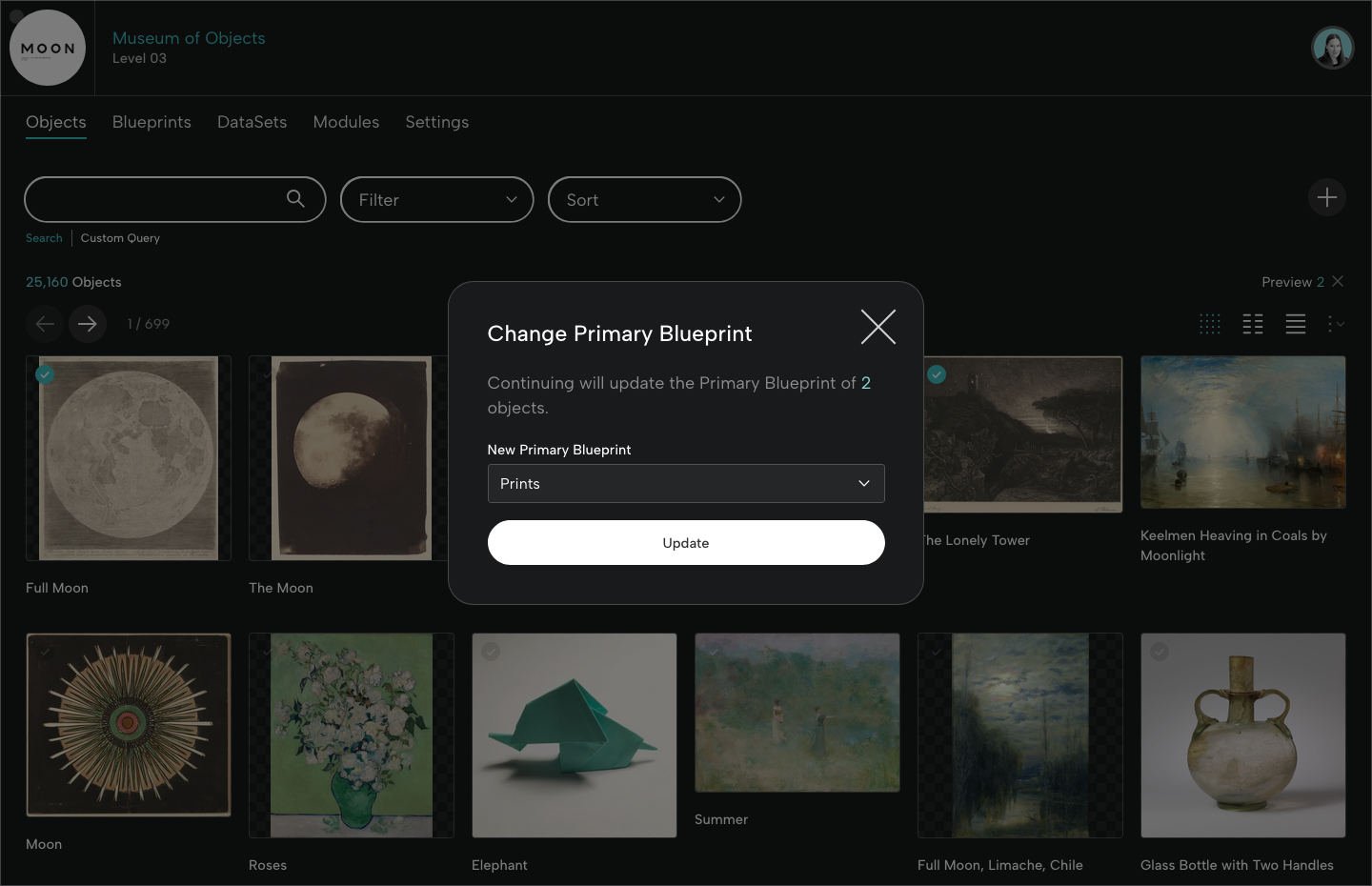1372x886 pixels.
Task: Click the Custom Query link
Action: tap(120, 237)
